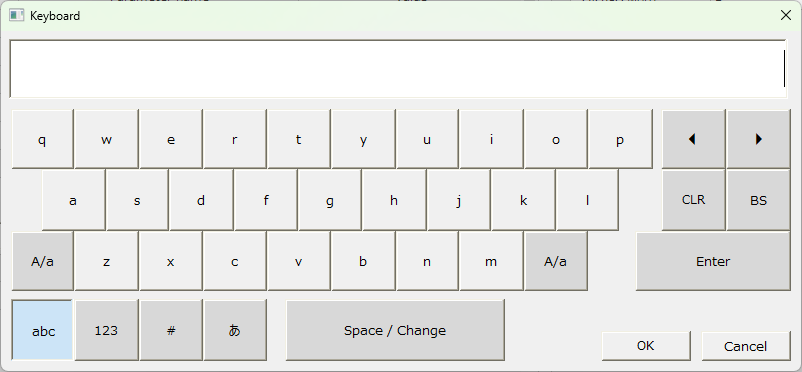
Task: Clear all text with the CLR key
Action: 694,200
